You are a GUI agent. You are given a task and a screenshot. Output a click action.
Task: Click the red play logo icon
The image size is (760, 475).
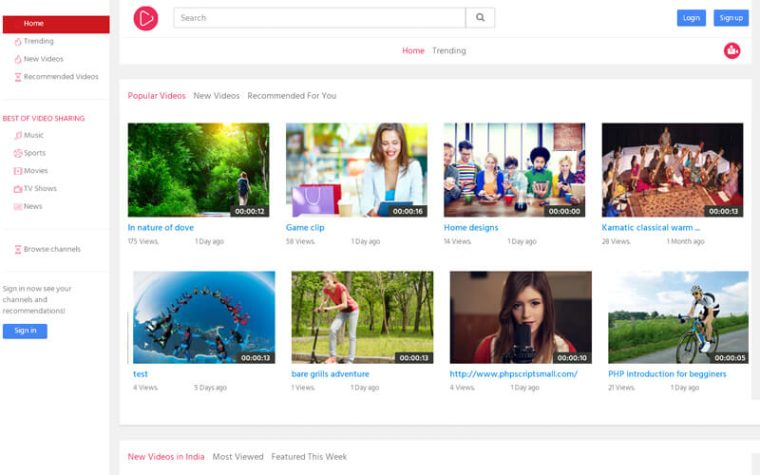coord(146,17)
